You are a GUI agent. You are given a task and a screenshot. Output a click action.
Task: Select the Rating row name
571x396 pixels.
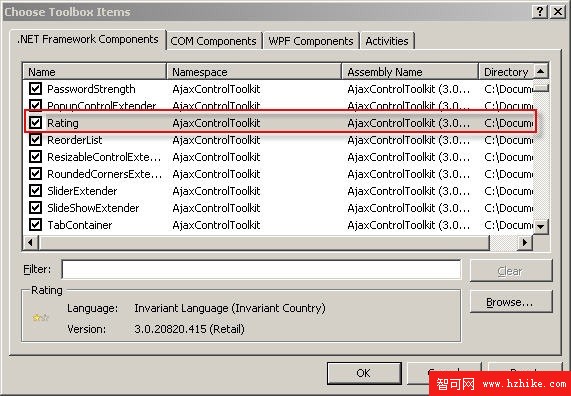pos(63,123)
